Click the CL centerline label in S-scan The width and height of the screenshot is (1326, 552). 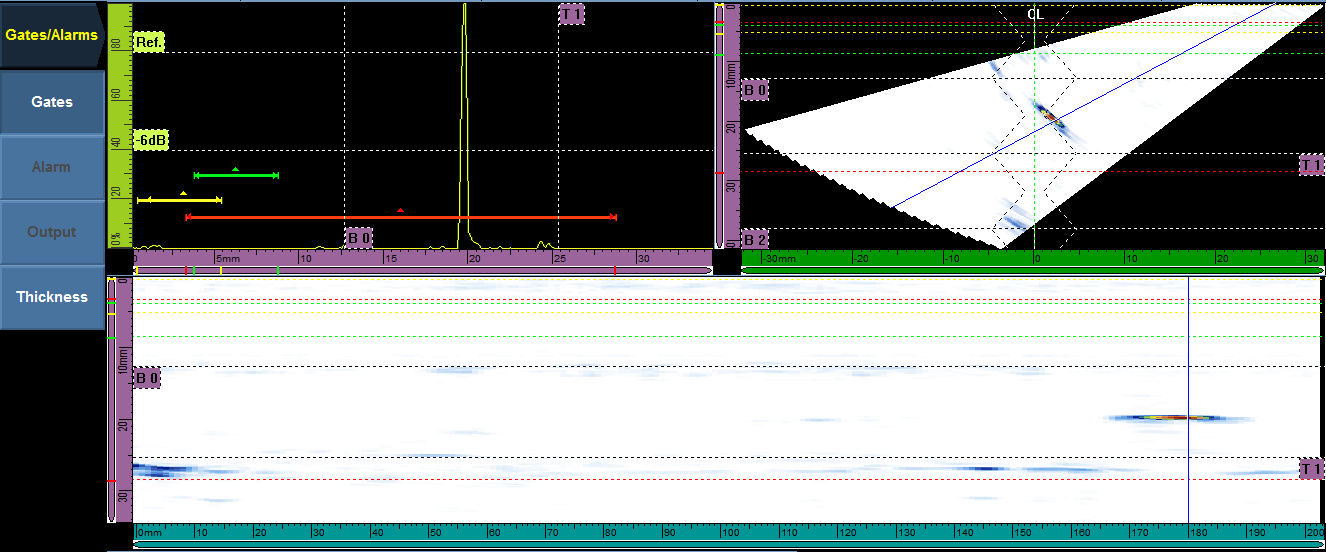pos(1035,14)
